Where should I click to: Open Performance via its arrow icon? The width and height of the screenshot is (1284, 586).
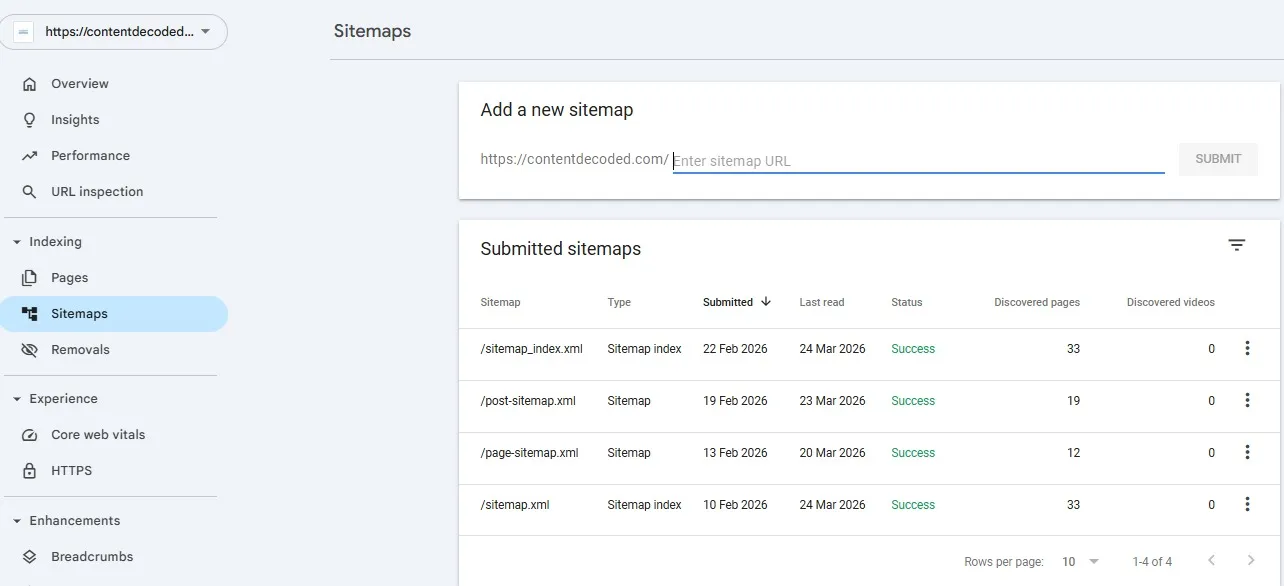pyautogui.click(x=31, y=155)
